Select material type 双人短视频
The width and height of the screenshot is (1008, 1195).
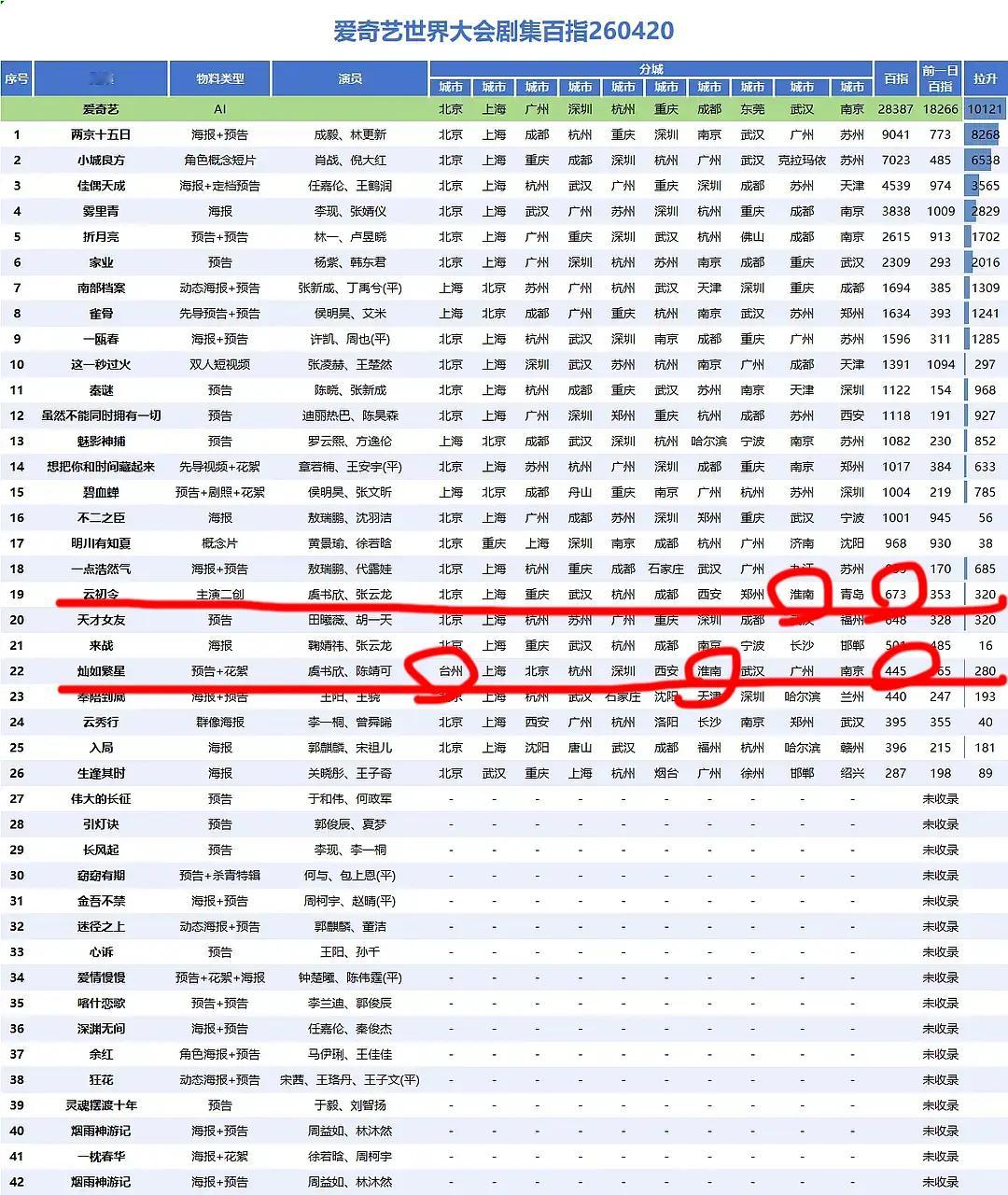(220, 364)
